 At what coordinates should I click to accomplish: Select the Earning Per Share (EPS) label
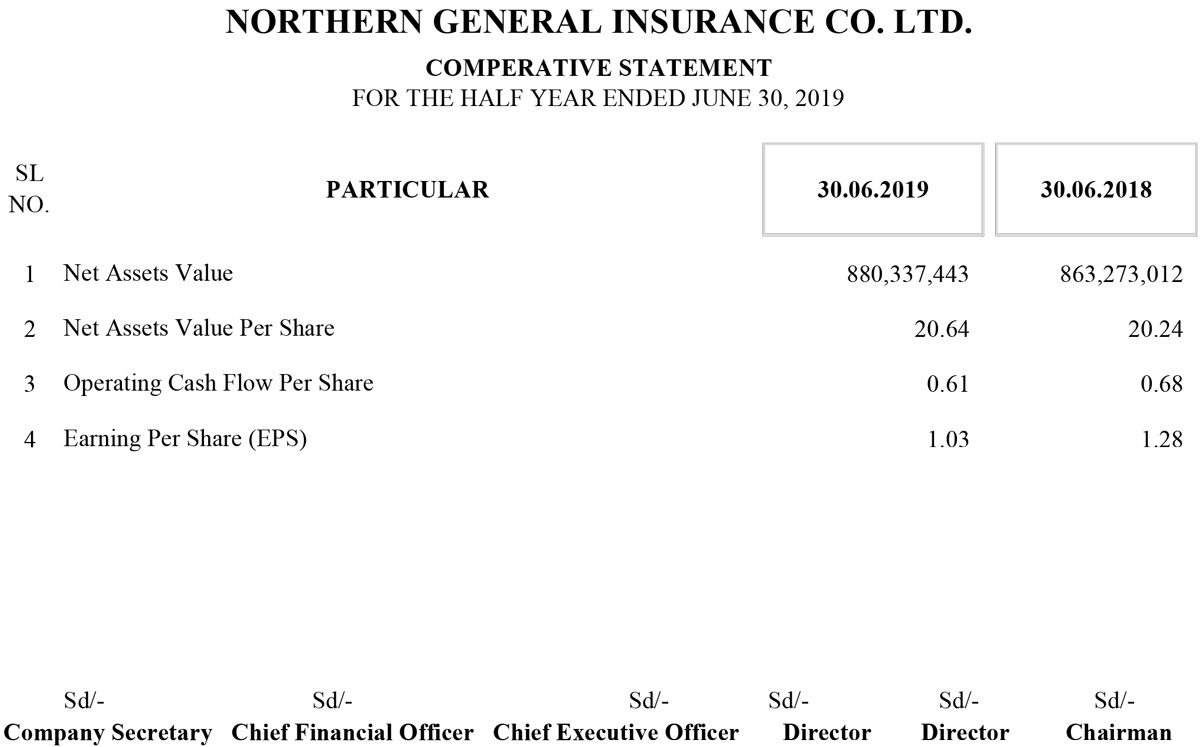click(x=184, y=438)
